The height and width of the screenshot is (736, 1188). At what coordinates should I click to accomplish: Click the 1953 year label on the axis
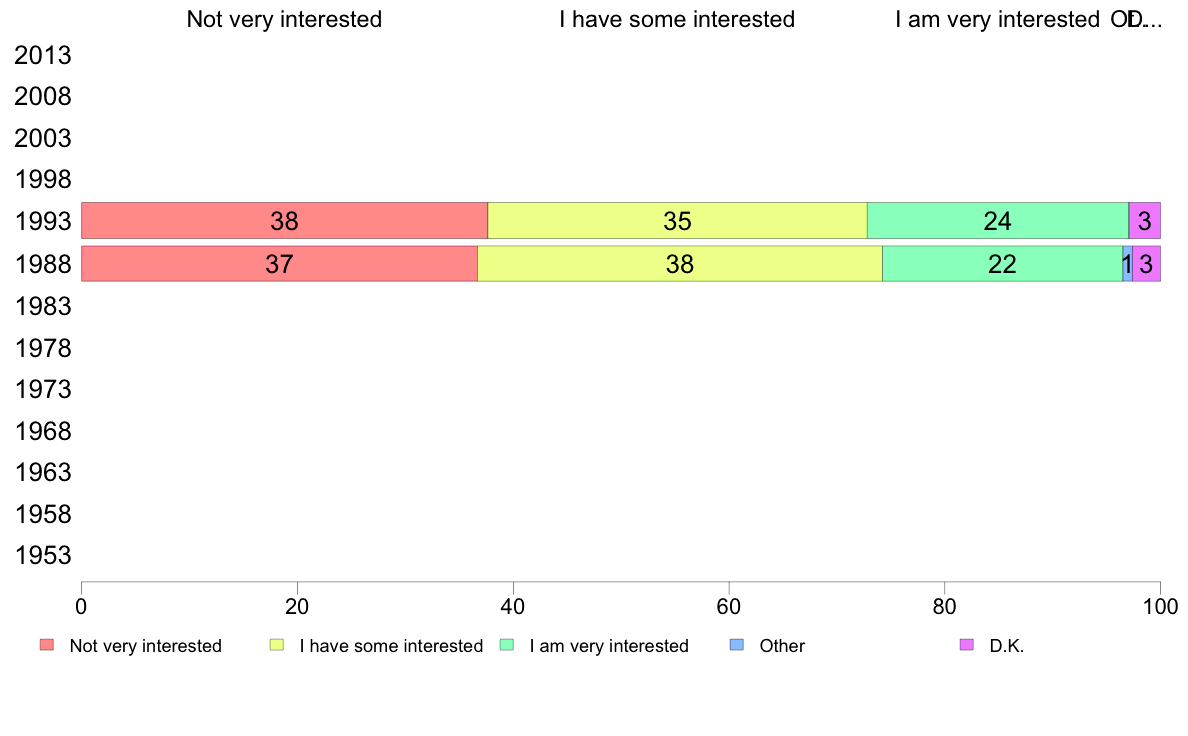pyautogui.click(x=43, y=556)
